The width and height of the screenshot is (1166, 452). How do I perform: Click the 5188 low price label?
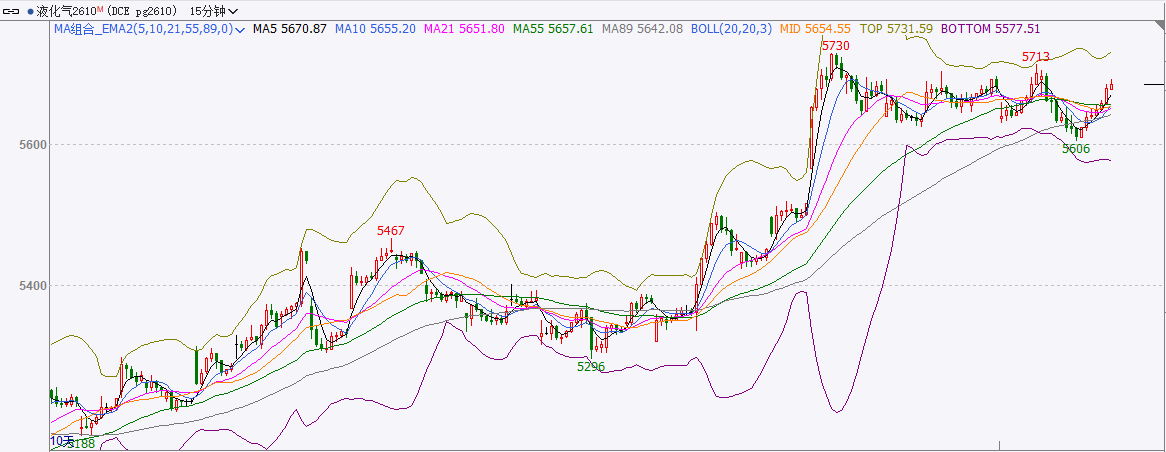pyautogui.click(x=80, y=444)
